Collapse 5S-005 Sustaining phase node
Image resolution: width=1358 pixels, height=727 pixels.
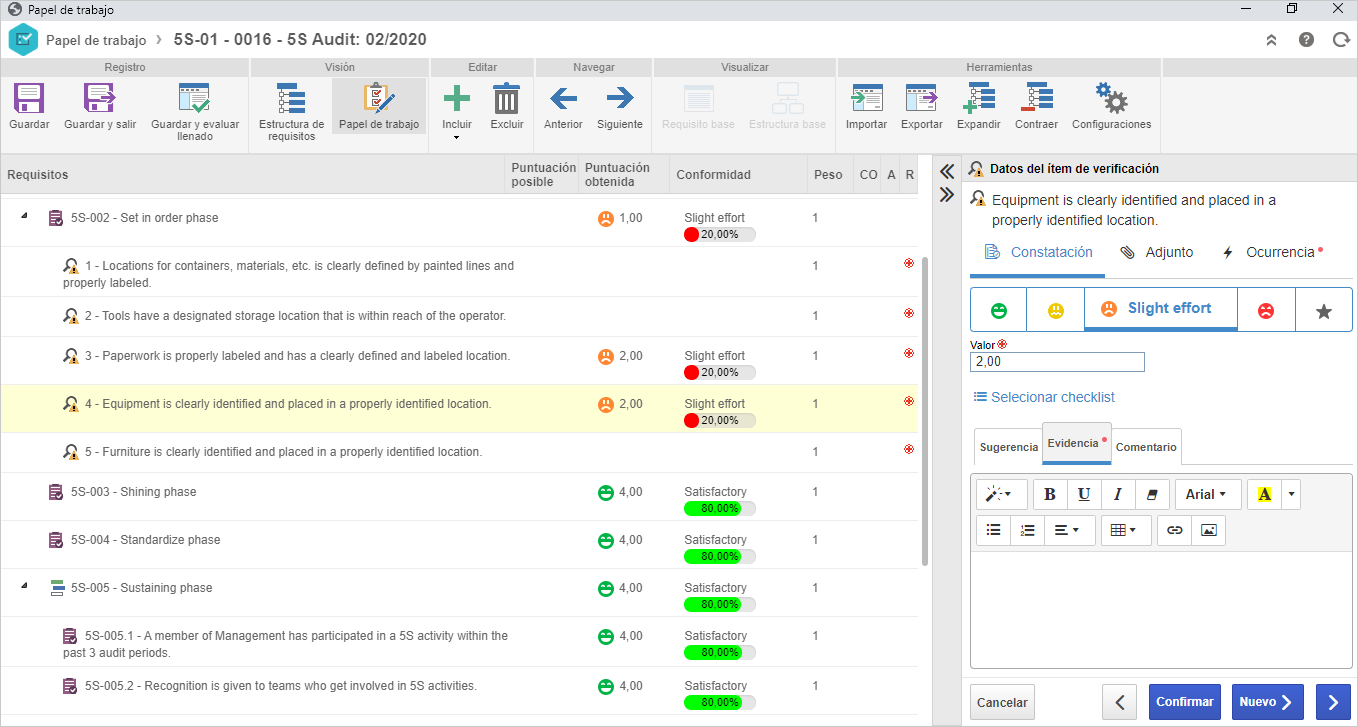tap(24, 584)
